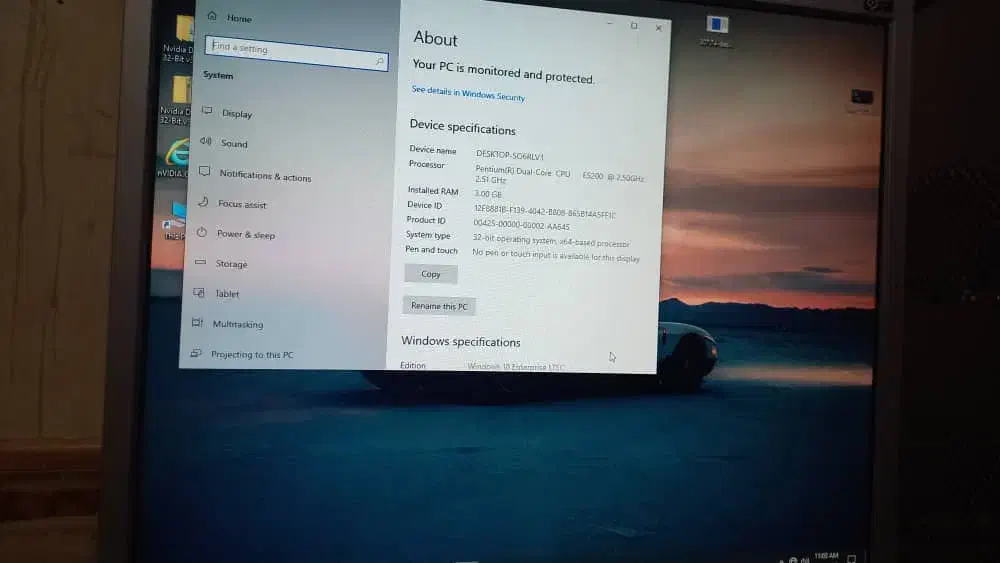Viewport: 1000px width, 563px height.
Task: Click the Device specifications heading
Action: (x=462, y=127)
